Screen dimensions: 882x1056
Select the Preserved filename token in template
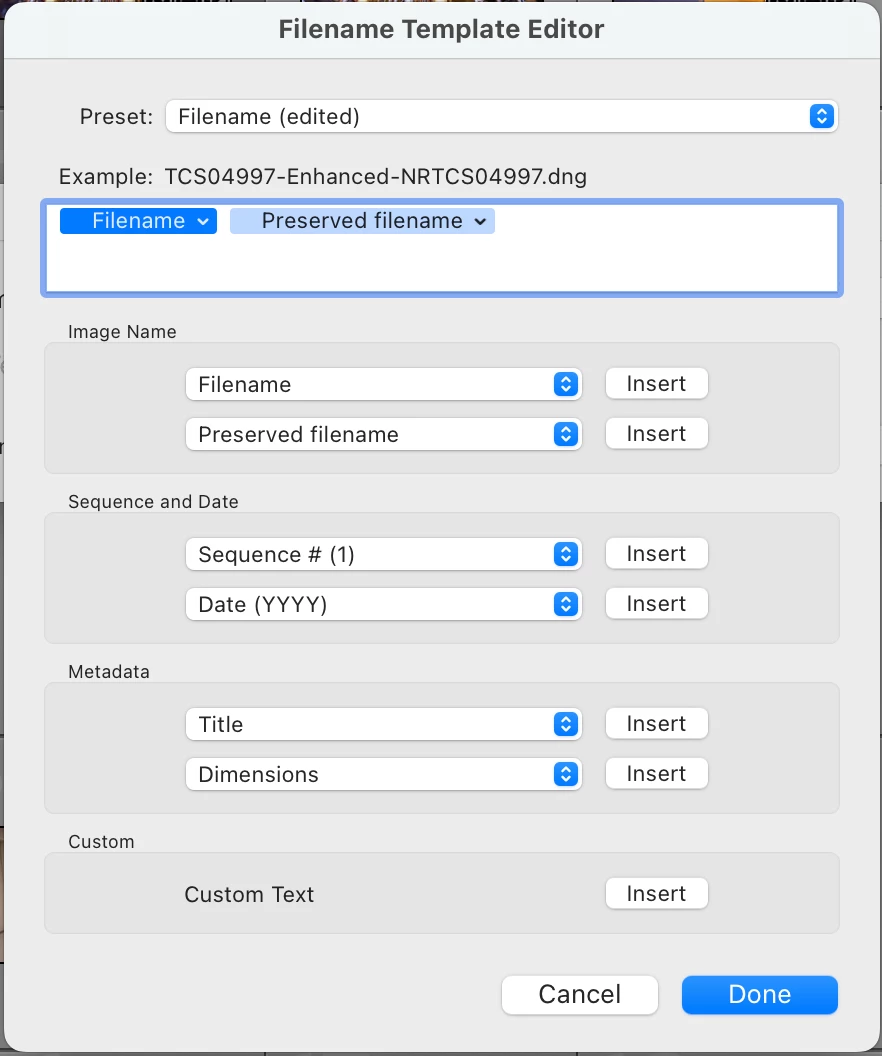click(x=360, y=221)
